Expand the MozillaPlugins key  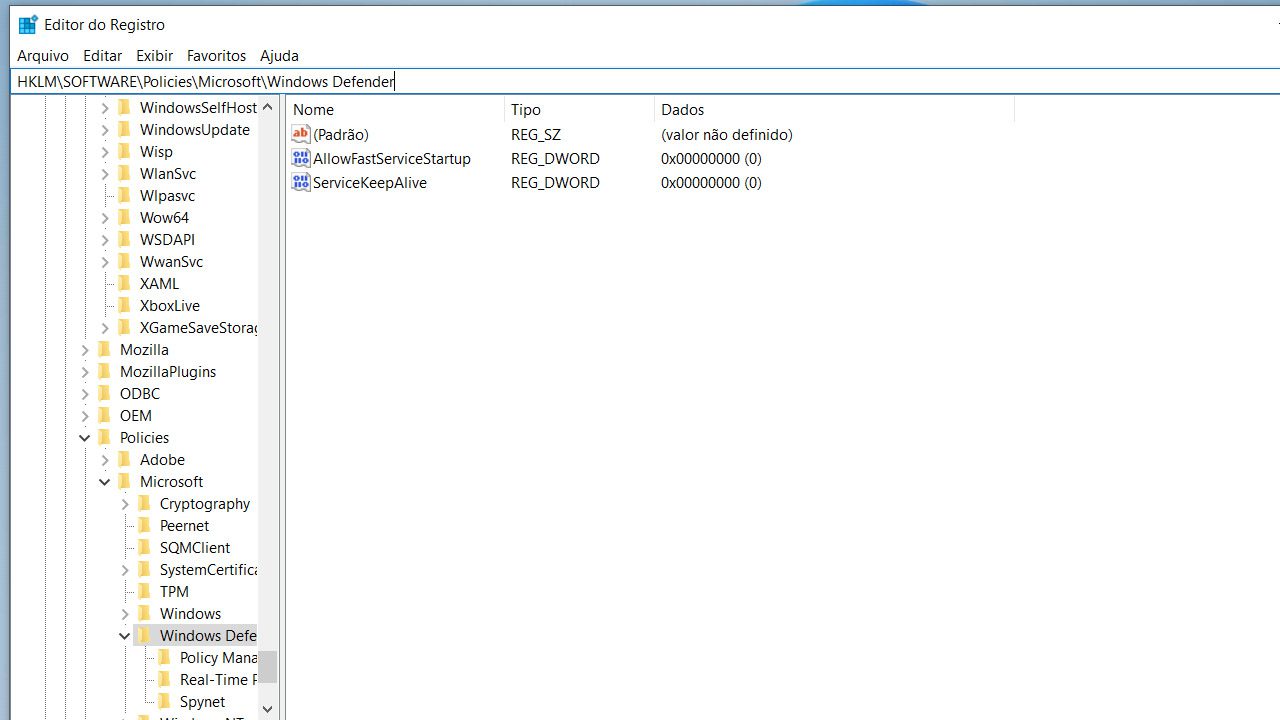point(85,371)
